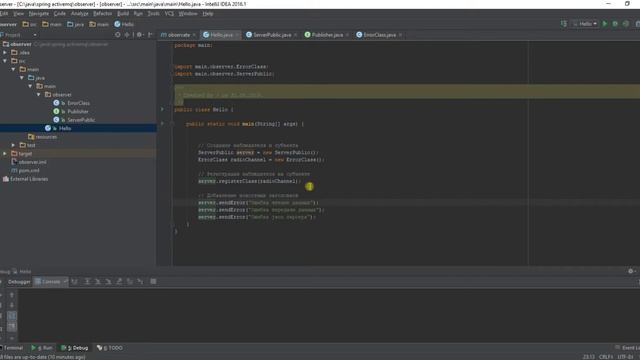Open the Help menu
This screenshot has width=640, height=360.
(x=208, y=13)
